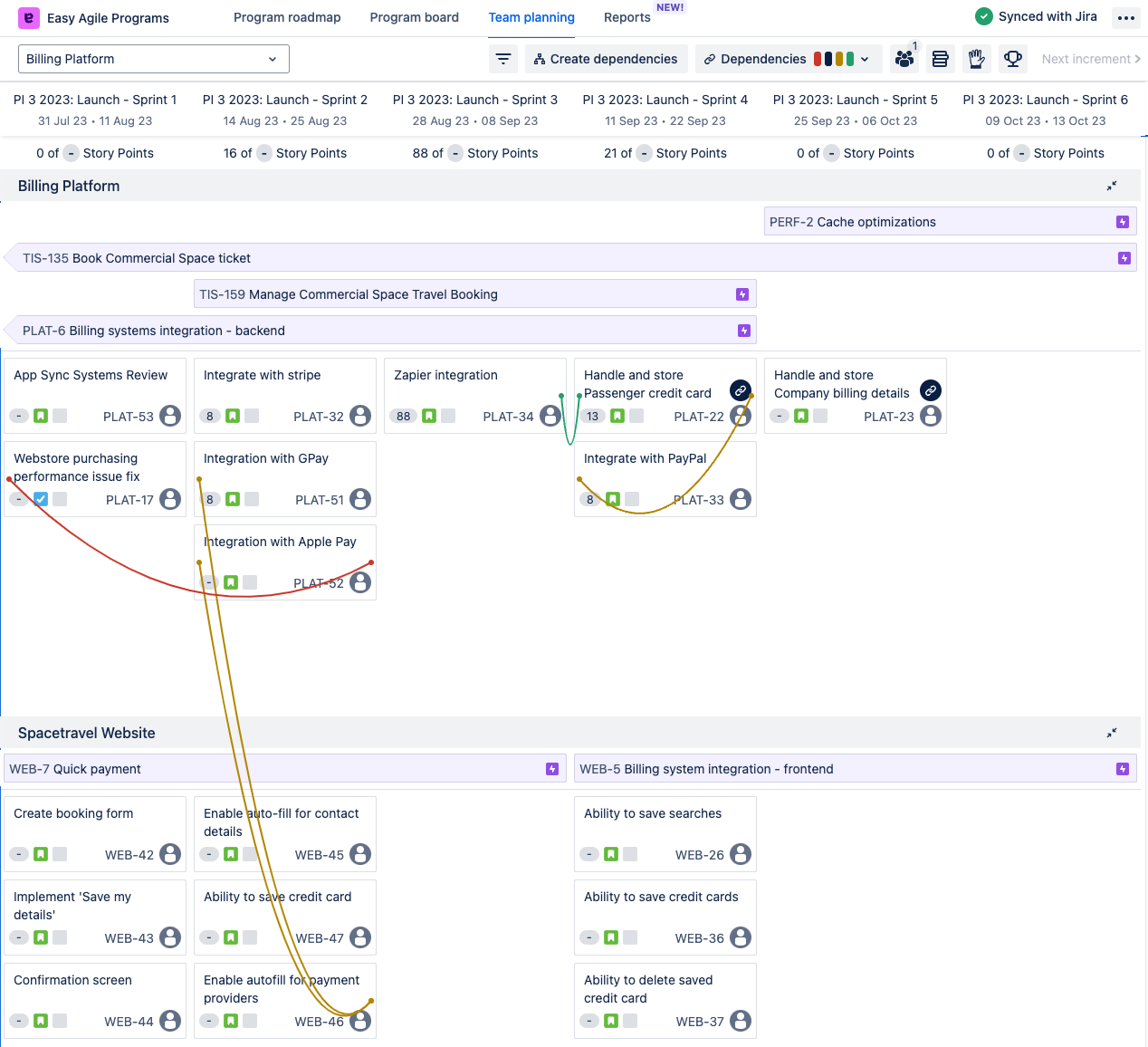Click assignee avatar on PLAT-53 card
This screenshot has width=1148, height=1047.
tap(170, 416)
